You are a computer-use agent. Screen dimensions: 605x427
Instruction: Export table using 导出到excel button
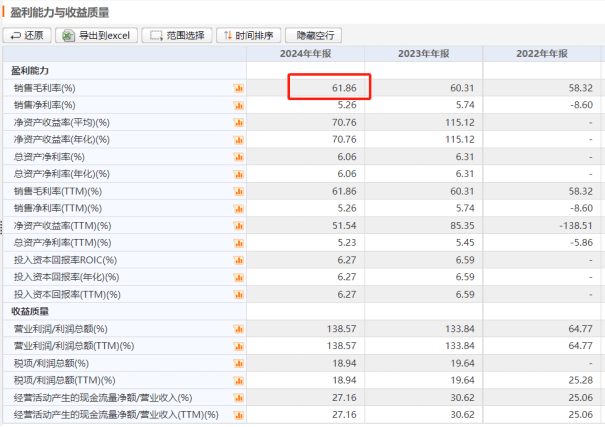[96, 35]
